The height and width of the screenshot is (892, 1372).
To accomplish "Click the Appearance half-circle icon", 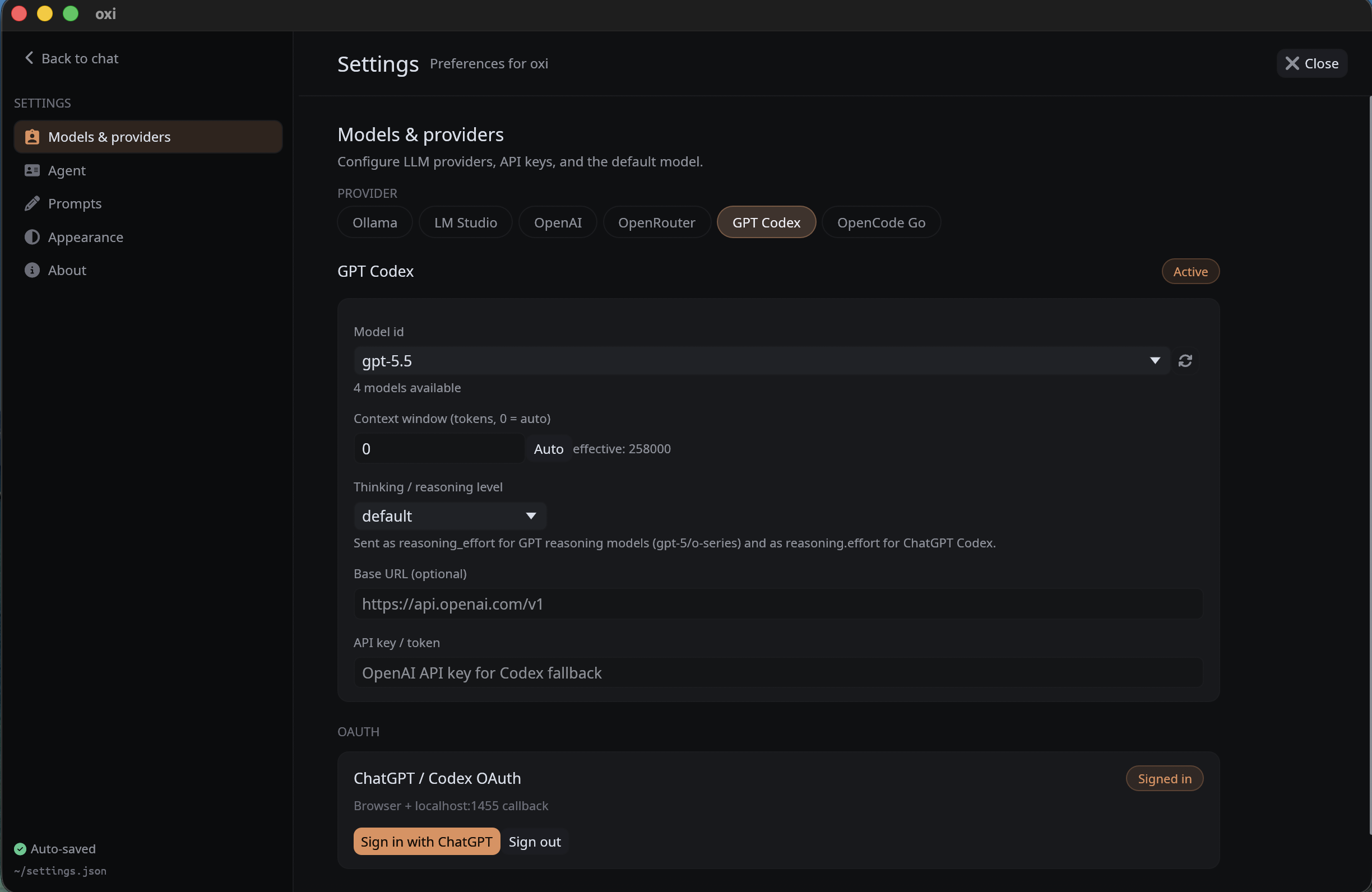I will (33, 237).
